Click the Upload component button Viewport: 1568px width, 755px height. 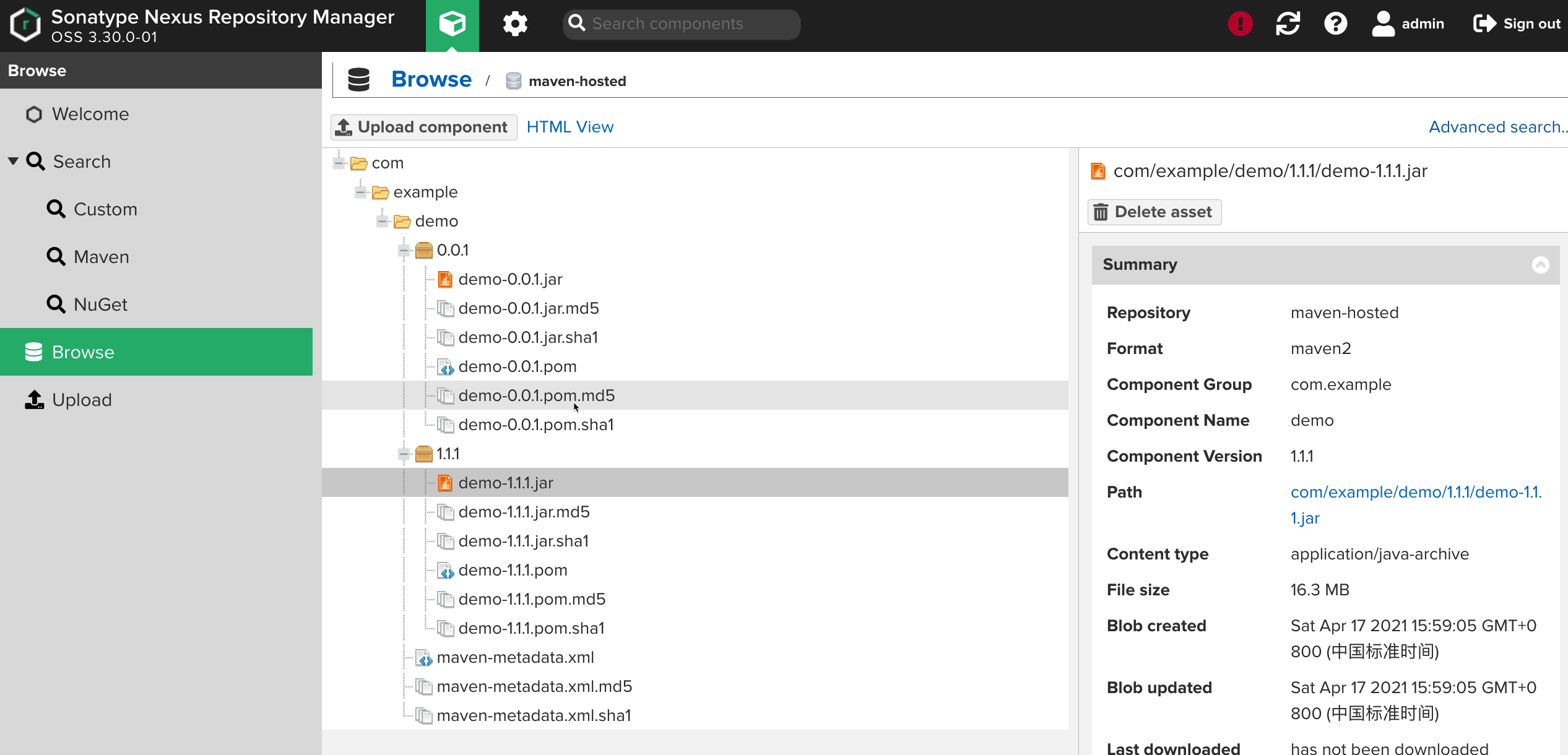424,127
